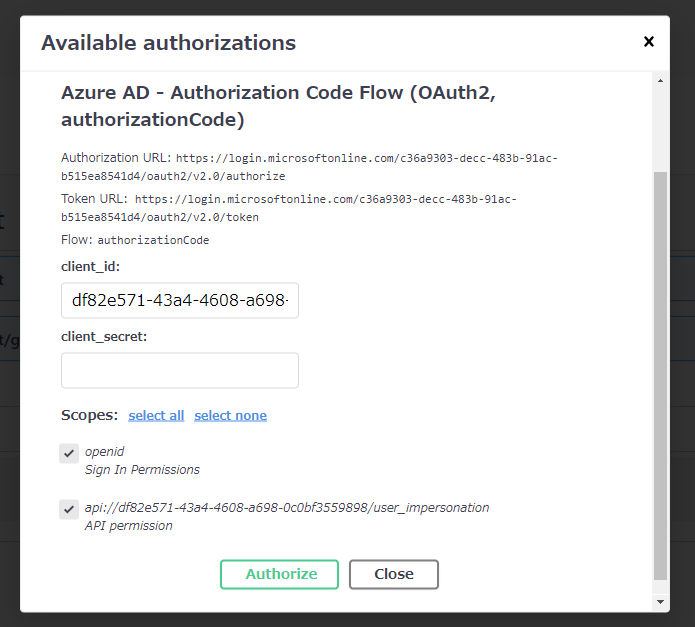Viewport: 695px width, 627px height.
Task: Click the 'client_secret:' label
Action: point(104,337)
